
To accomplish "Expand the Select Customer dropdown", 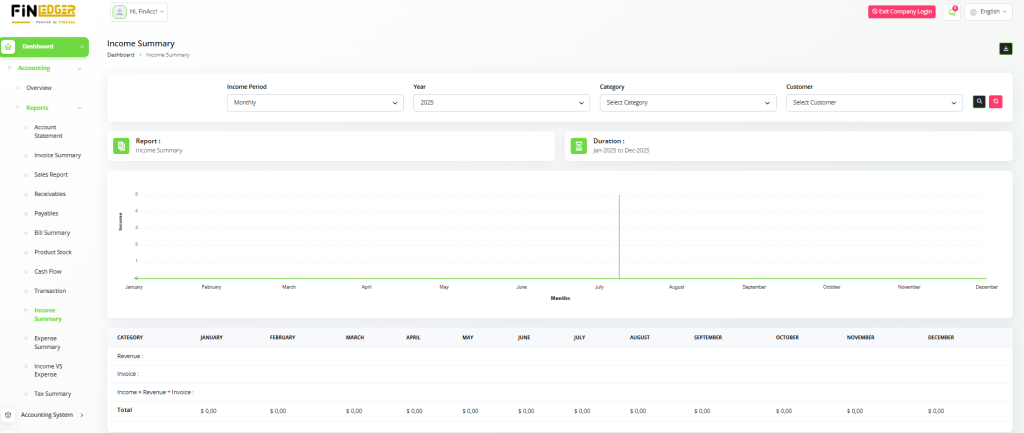I will click(x=873, y=102).
